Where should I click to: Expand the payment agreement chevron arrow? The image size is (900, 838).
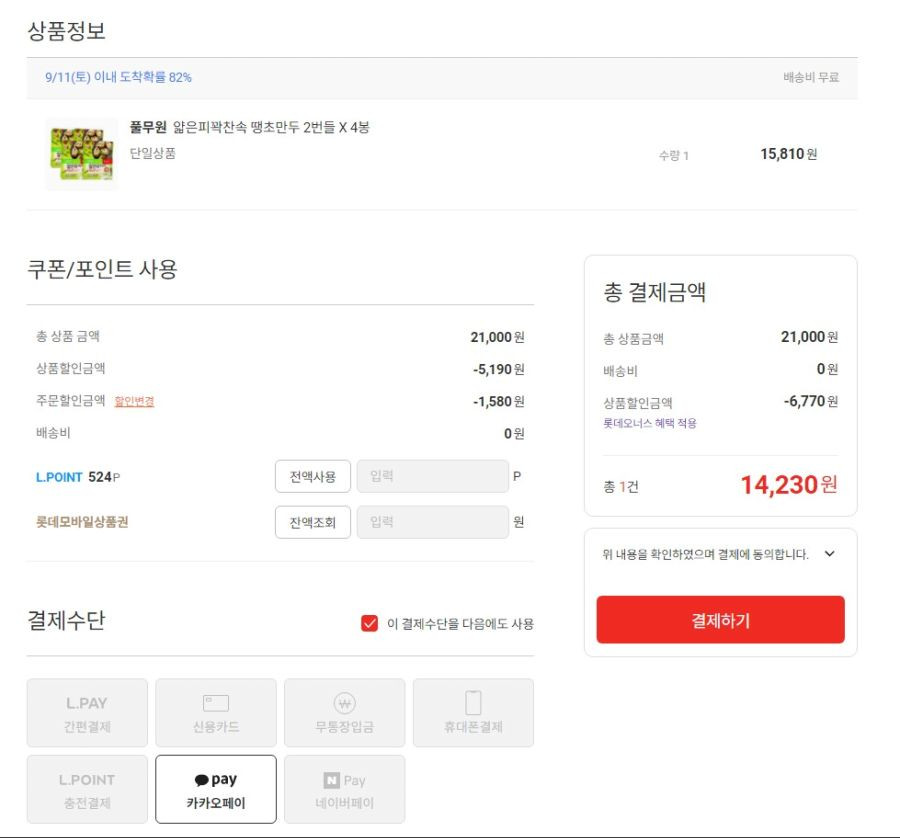coord(829,554)
